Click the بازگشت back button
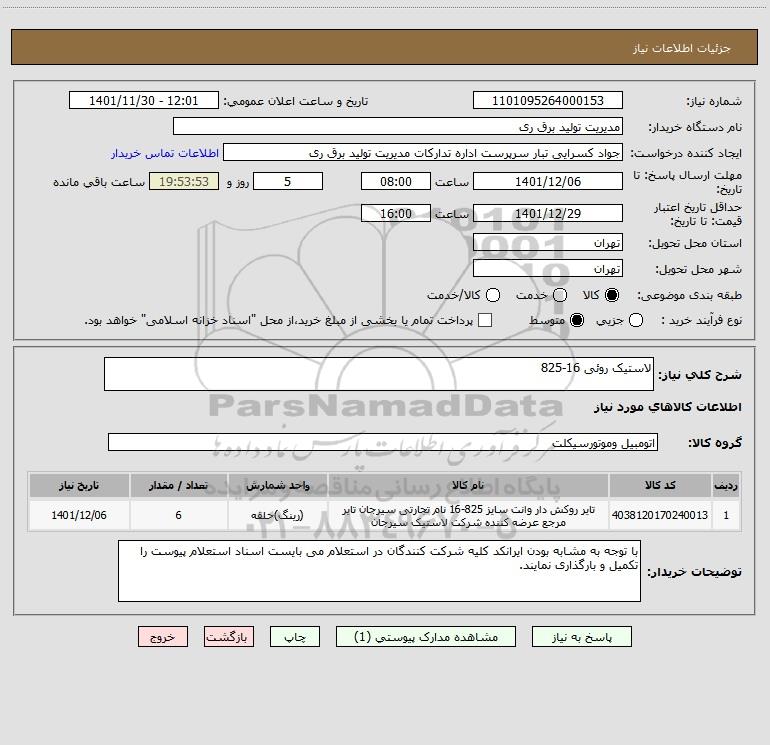 229,637
